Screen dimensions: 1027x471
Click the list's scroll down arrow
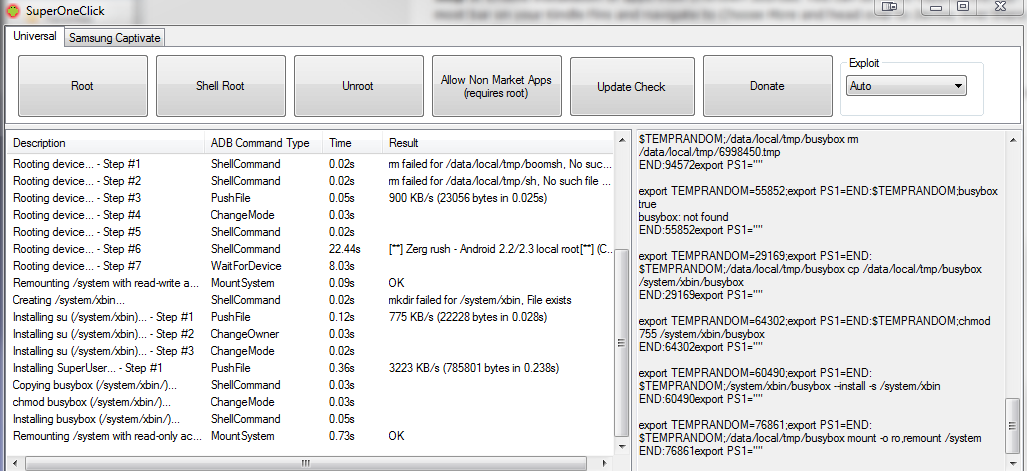point(622,447)
